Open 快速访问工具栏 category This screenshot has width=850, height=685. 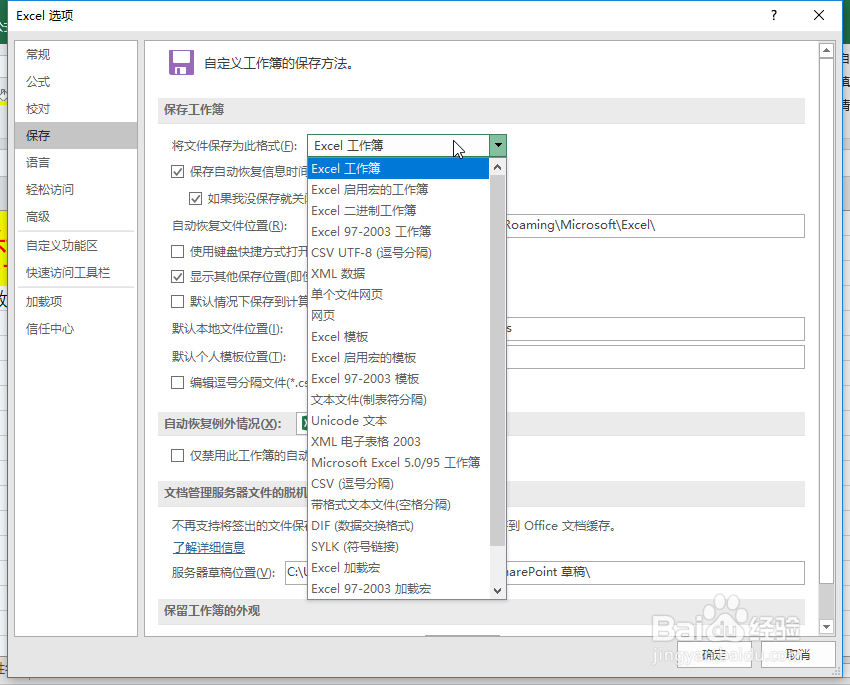click(x=76, y=273)
